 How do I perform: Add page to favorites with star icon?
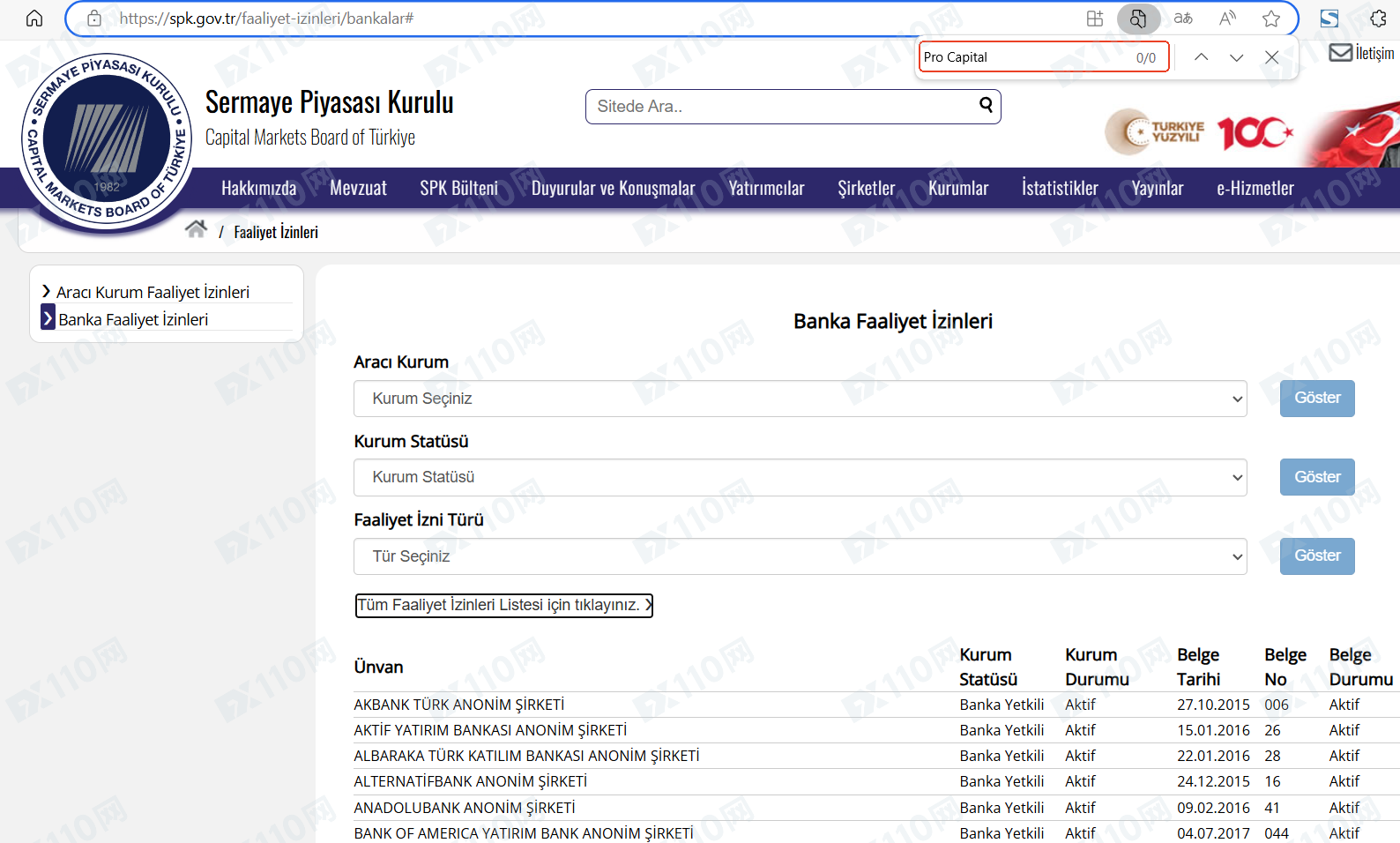coord(1270,19)
